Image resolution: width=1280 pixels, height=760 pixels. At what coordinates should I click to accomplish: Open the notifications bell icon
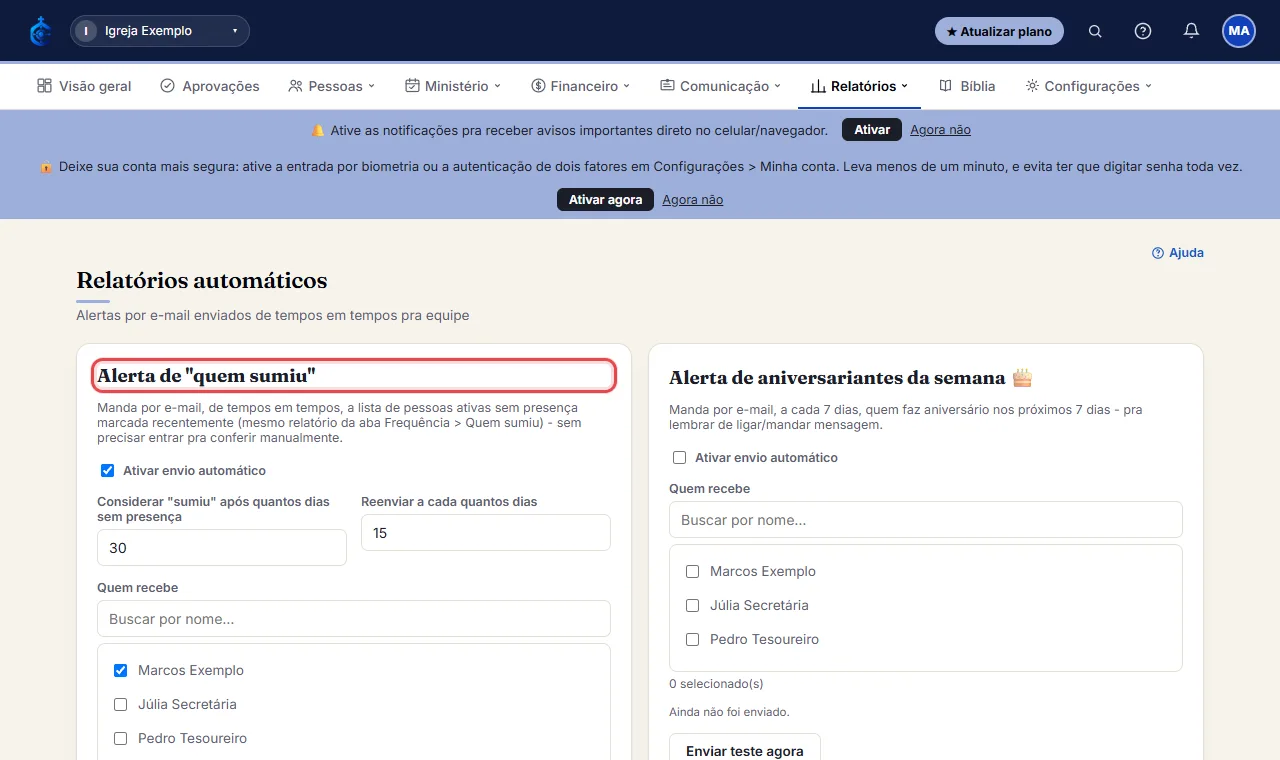click(1191, 31)
